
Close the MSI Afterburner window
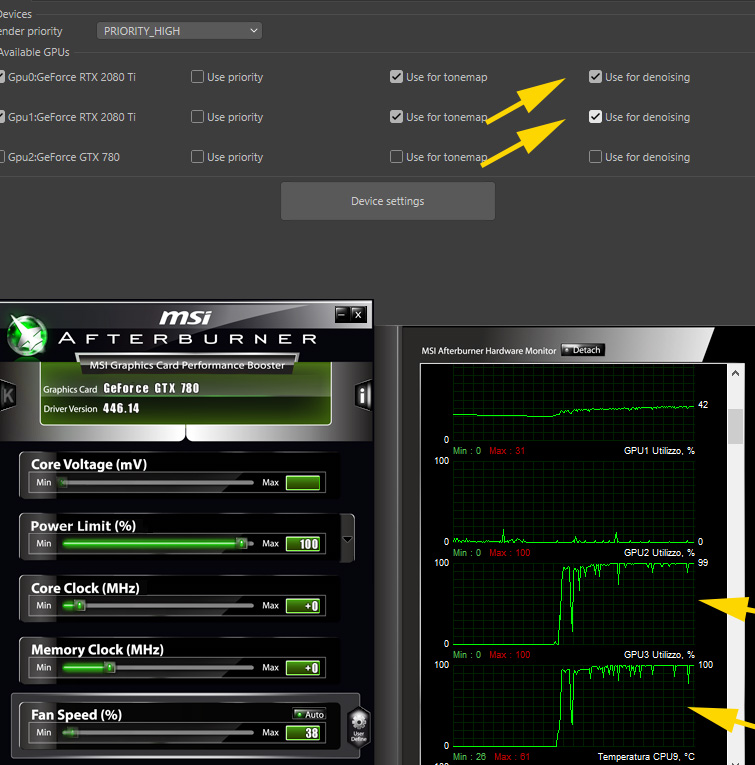click(x=358, y=314)
